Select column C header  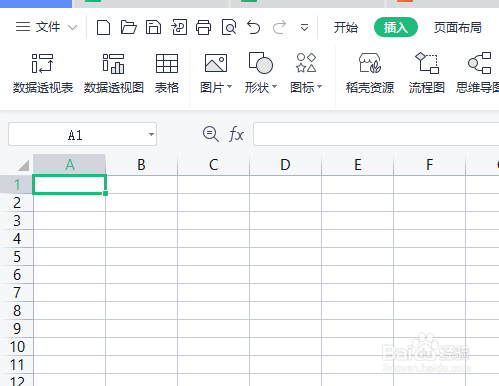(213, 165)
